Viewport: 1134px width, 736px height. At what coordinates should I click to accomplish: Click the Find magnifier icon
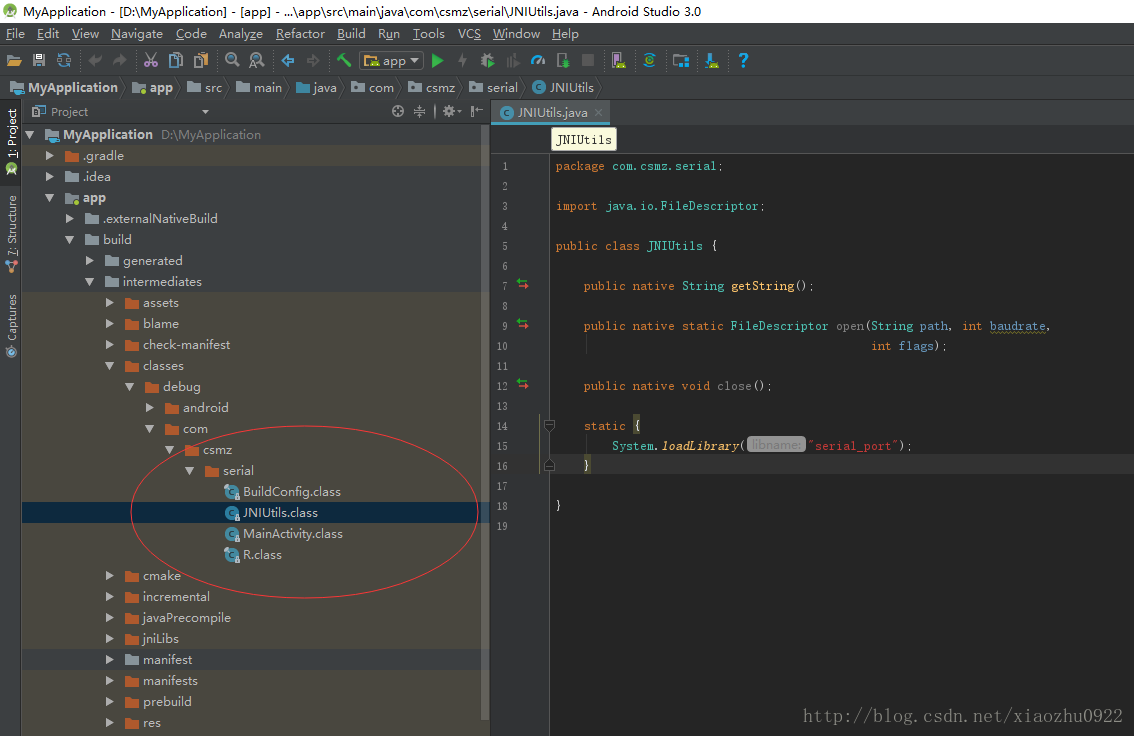(232, 61)
